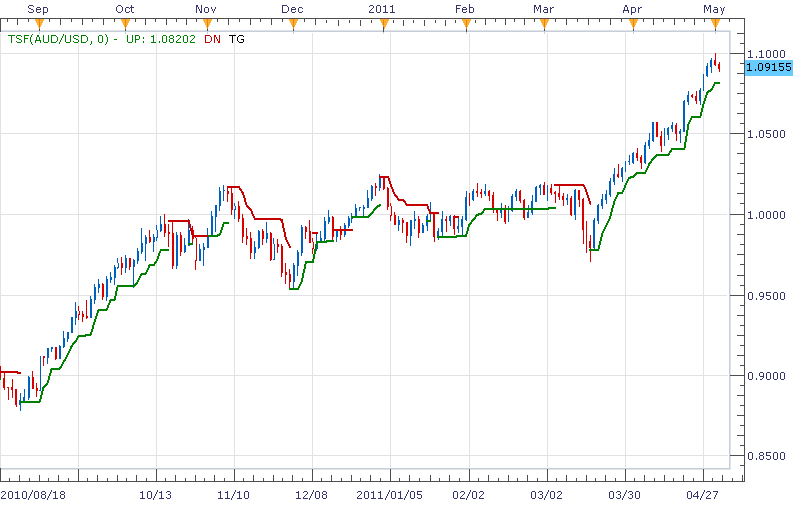Image resolution: width=801 pixels, height=506 pixels.
Task: Click the orange marker under Nov
Action: [207, 24]
